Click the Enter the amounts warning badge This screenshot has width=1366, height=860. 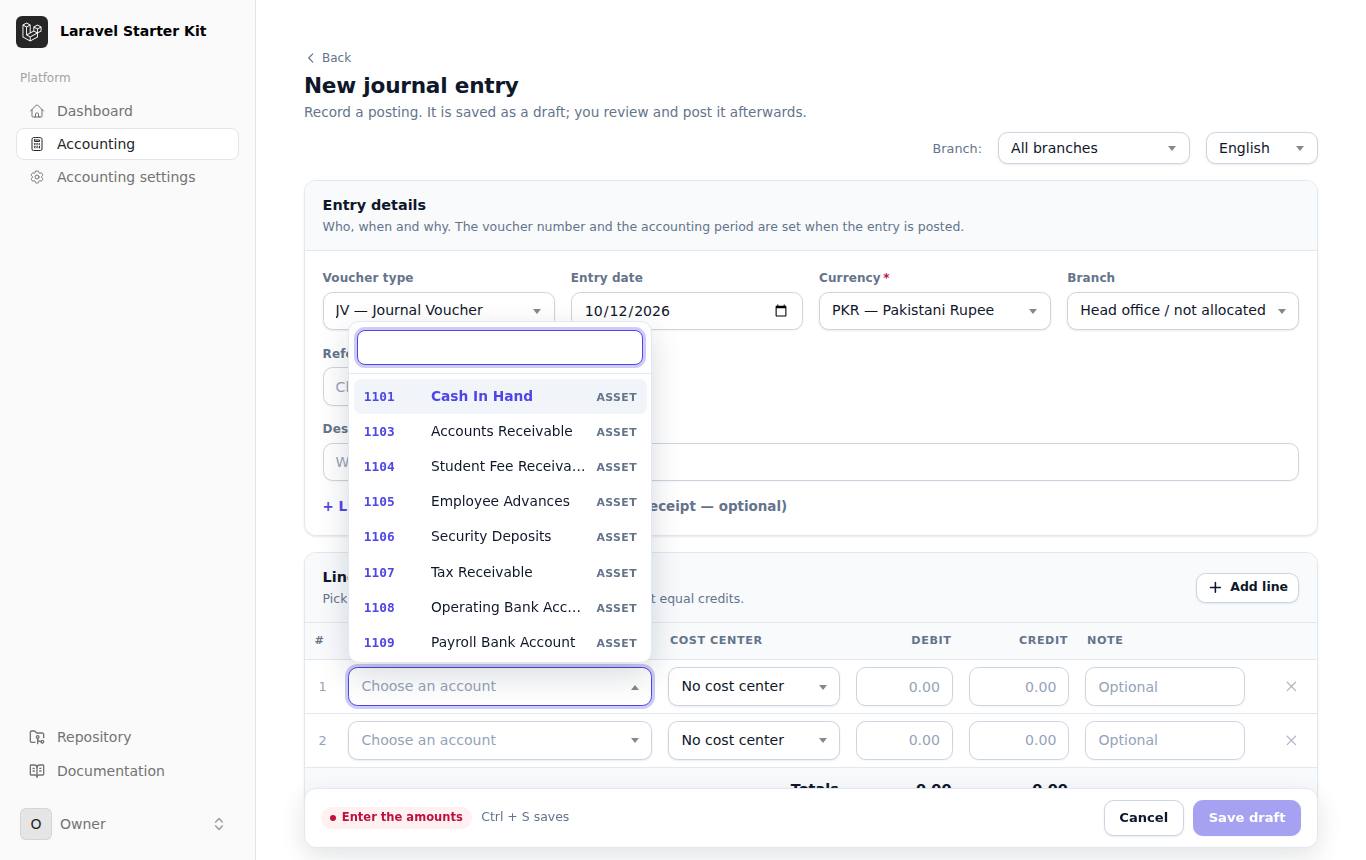pyautogui.click(x=396, y=817)
